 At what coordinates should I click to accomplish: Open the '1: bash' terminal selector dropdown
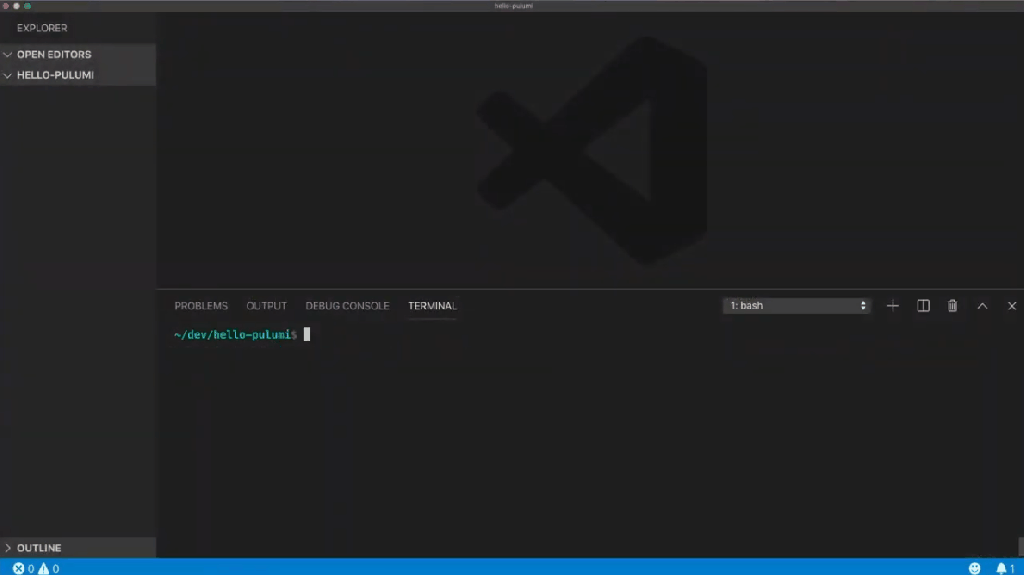pos(797,306)
